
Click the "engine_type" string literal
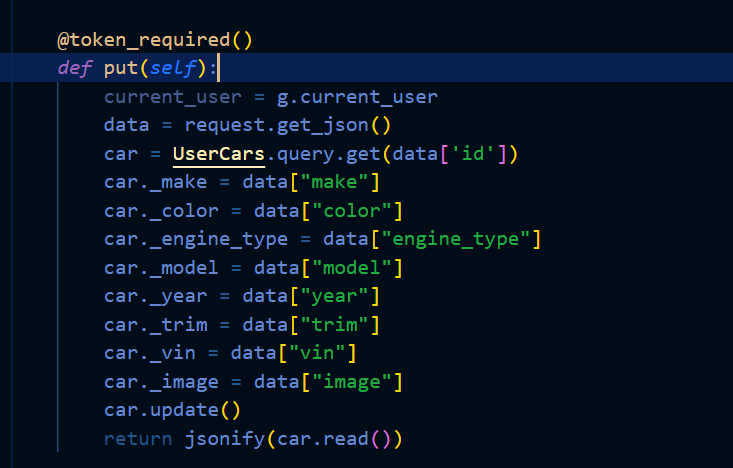click(455, 240)
